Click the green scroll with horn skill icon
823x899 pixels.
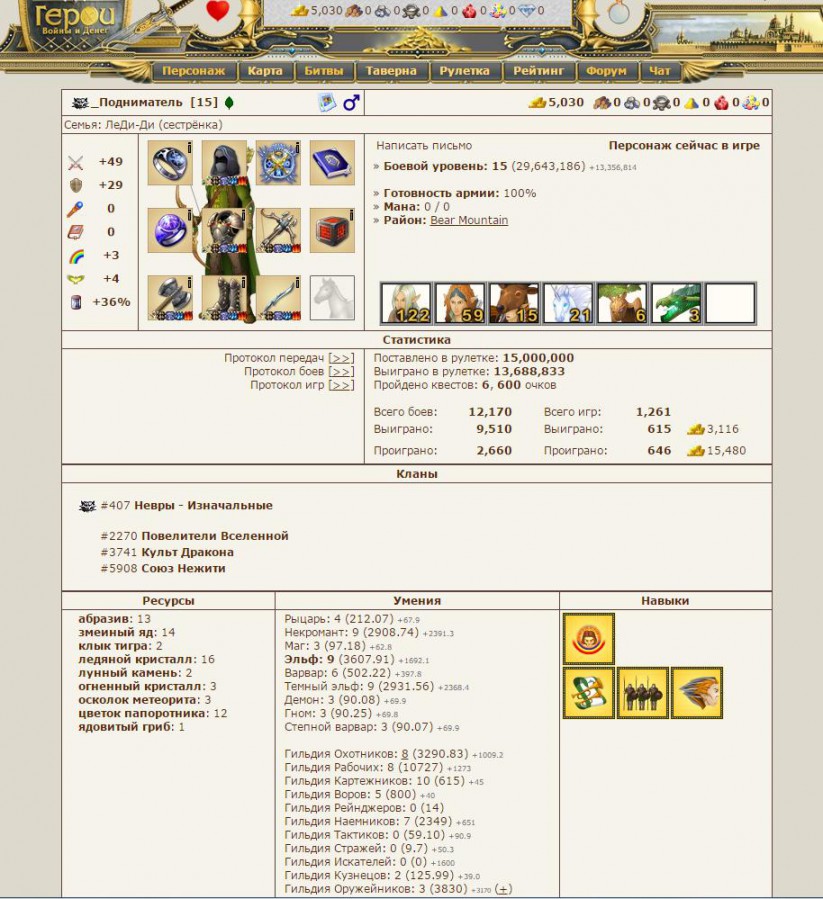588,693
